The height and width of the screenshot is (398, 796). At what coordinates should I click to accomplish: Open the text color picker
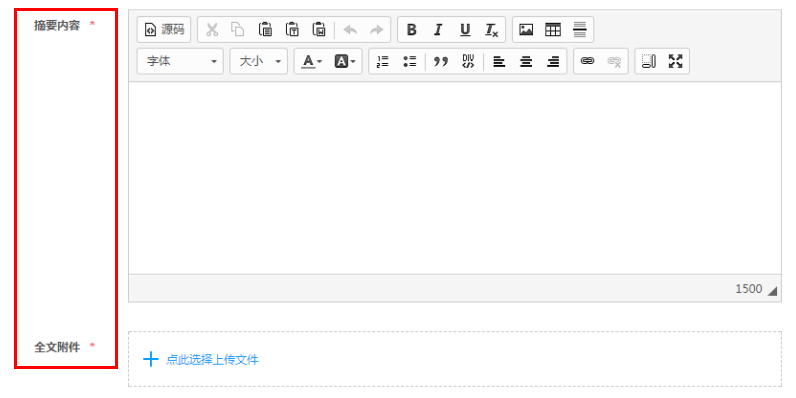pyautogui.click(x=312, y=61)
